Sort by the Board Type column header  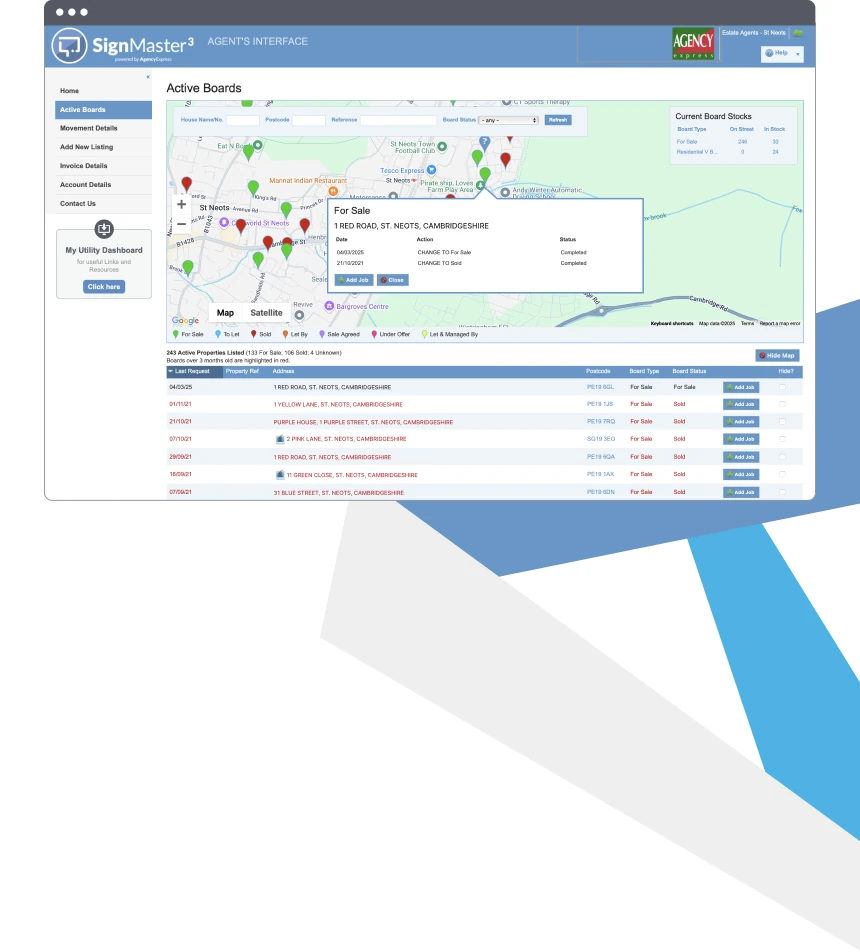644,371
